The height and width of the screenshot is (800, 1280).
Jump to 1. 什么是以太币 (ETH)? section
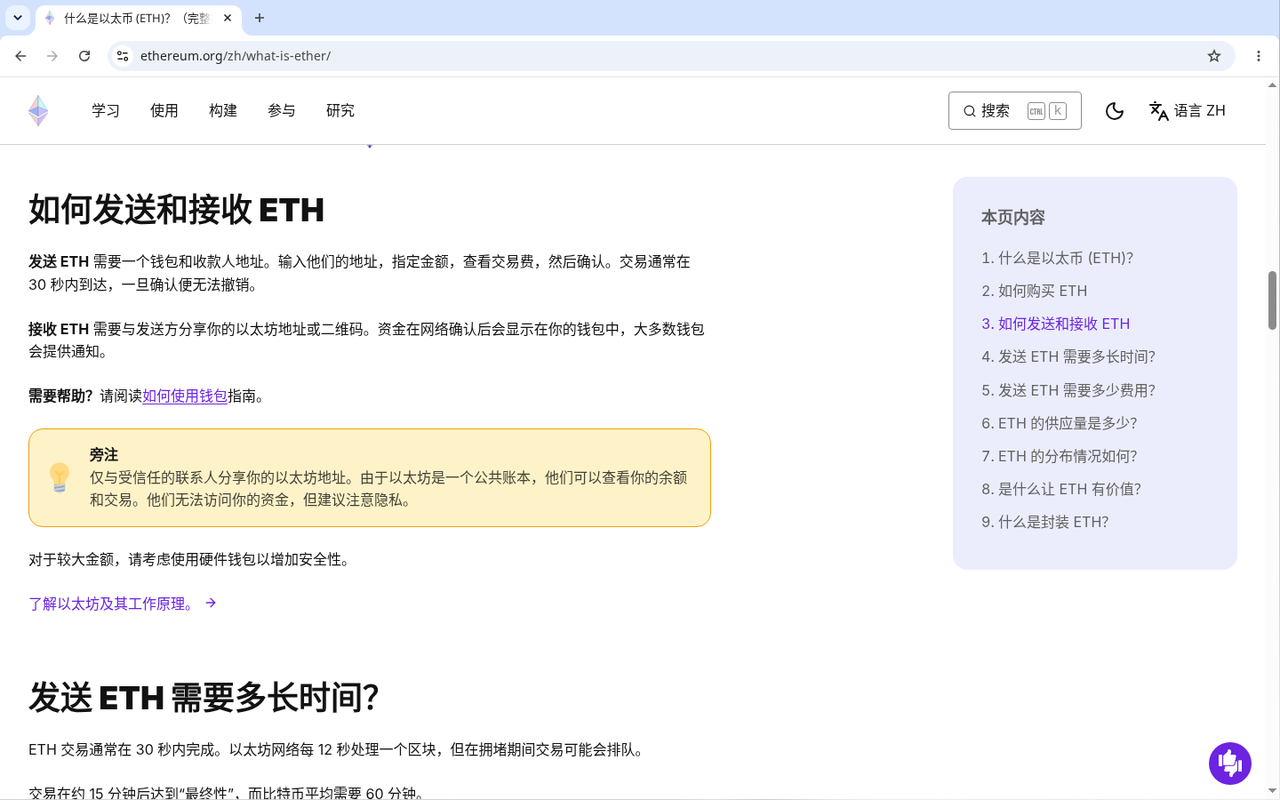tap(1057, 258)
